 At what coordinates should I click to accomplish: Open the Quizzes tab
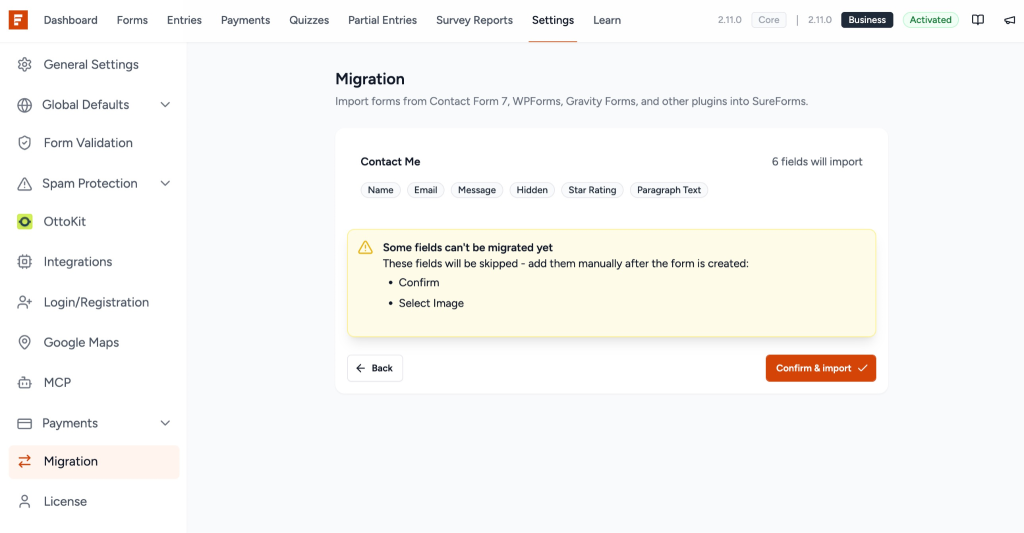coord(309,20)
